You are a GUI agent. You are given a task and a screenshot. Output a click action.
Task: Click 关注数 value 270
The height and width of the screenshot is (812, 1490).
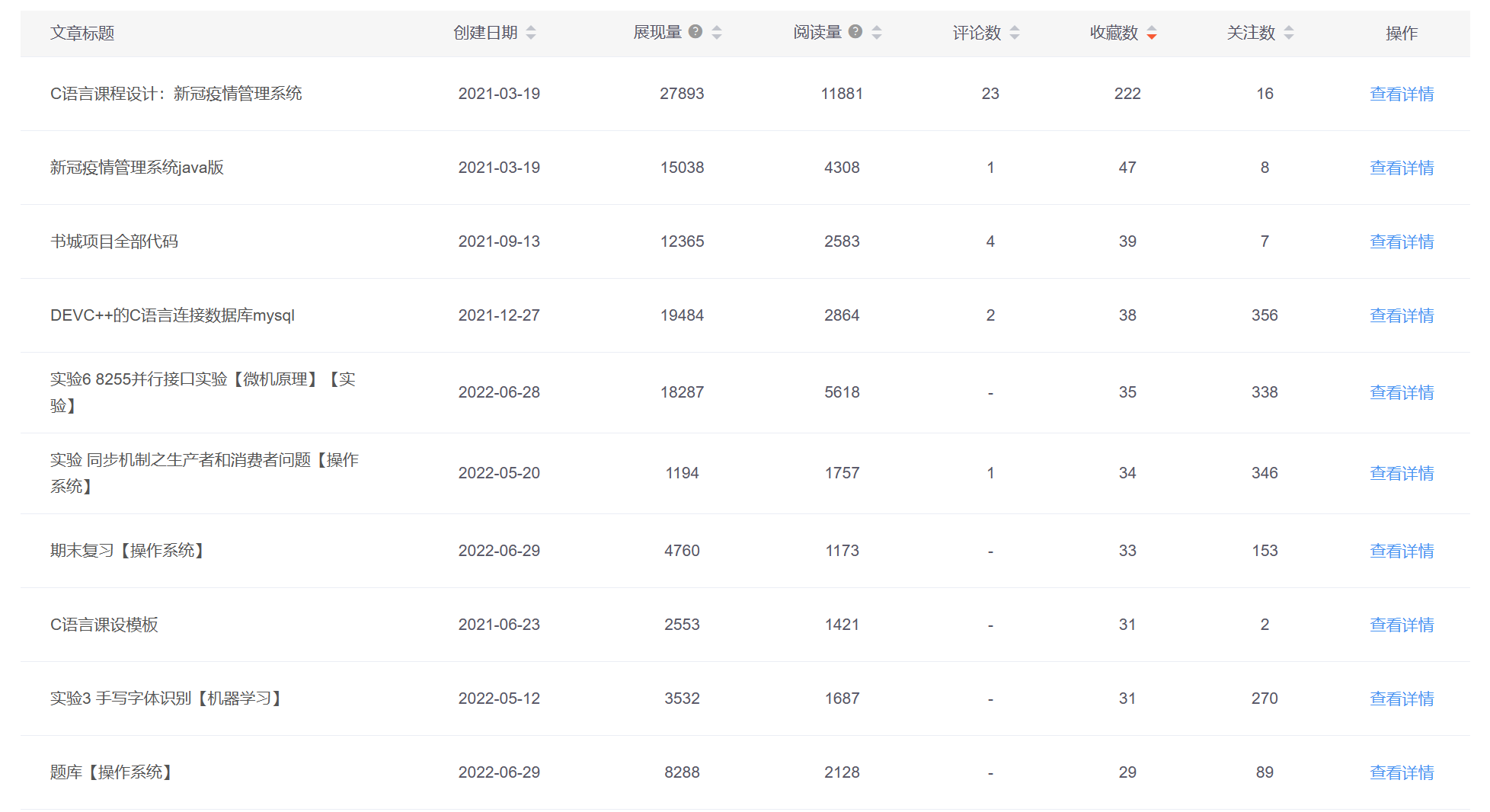tap(1265, 699)
